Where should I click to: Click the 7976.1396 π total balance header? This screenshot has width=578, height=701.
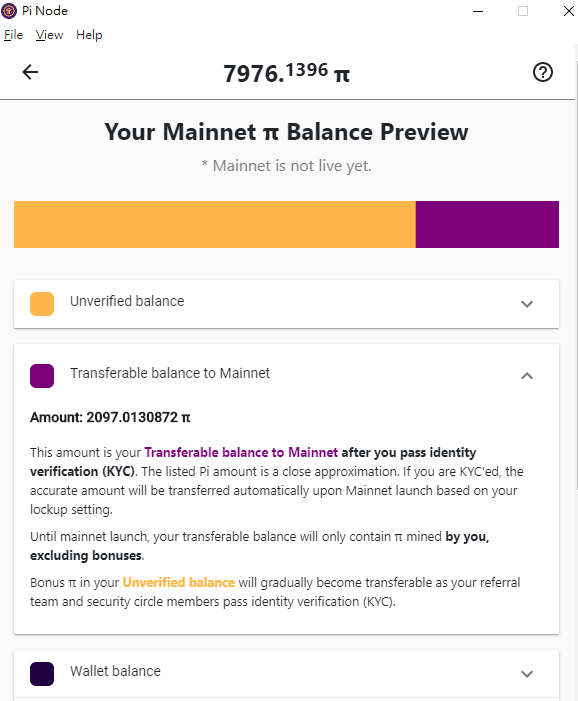tap(287, 73)
